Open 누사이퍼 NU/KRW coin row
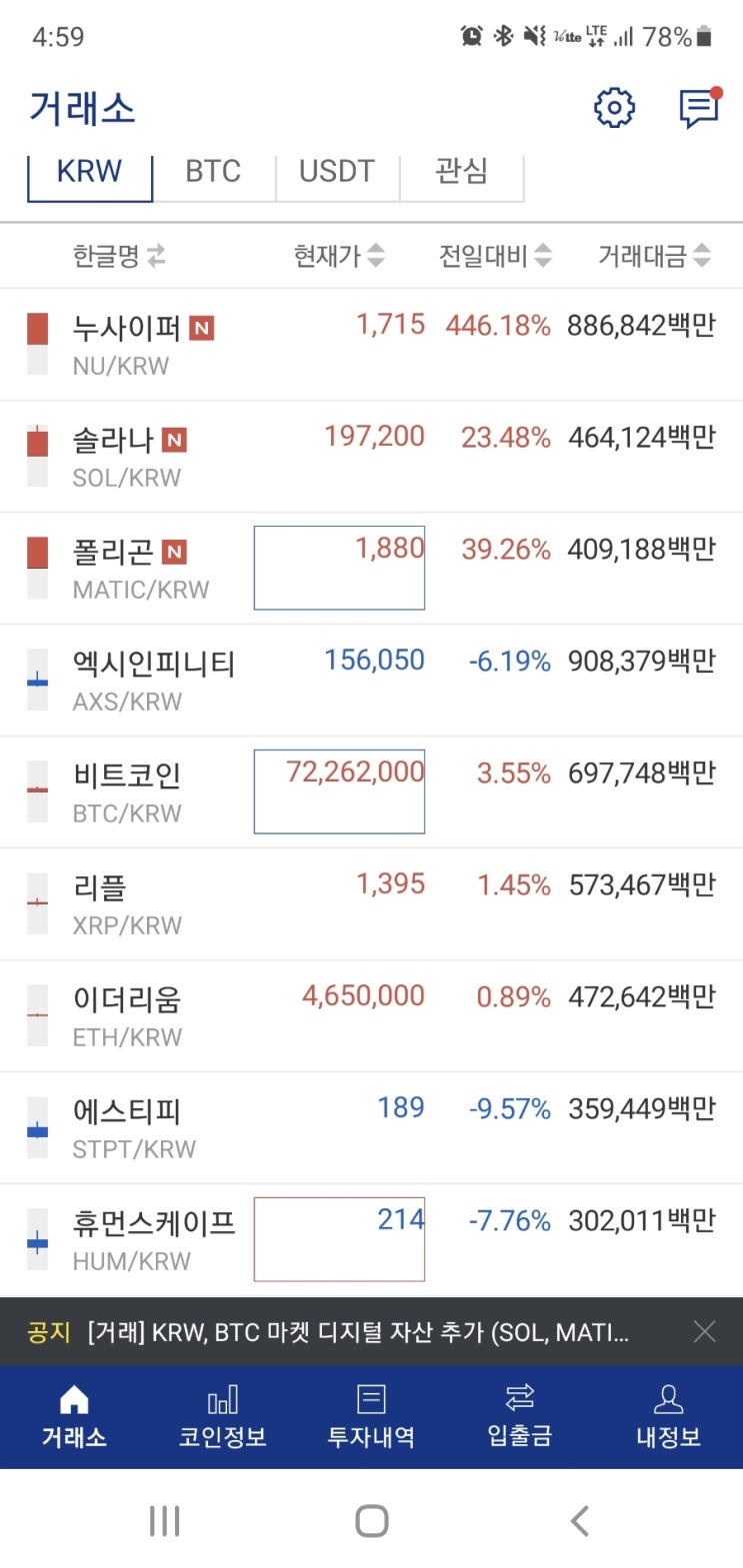The width and height of the screenshot is (743, 1568). (371, 345)
